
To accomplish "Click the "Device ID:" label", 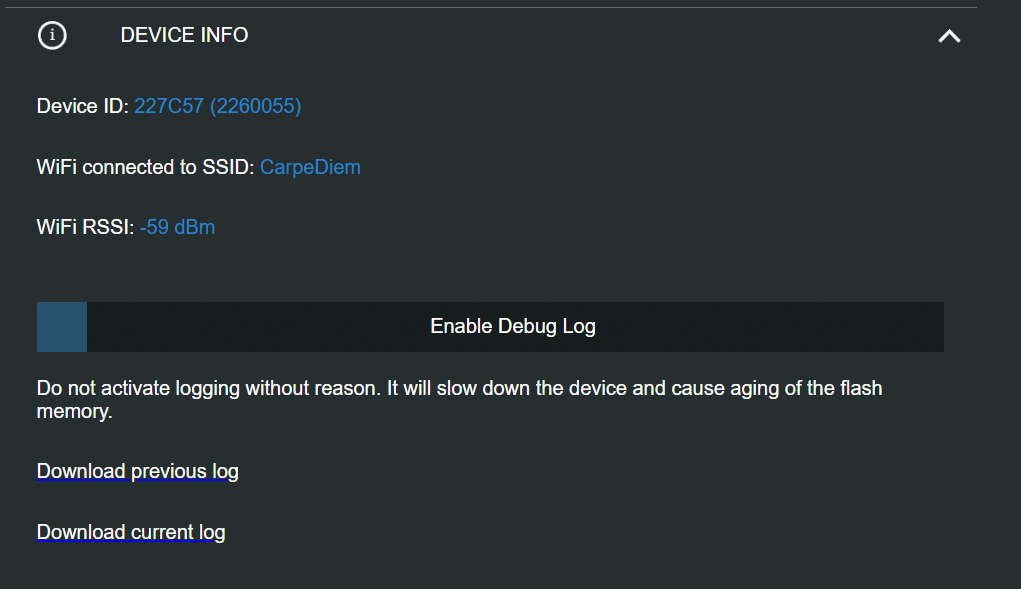I will click(83, 106).
